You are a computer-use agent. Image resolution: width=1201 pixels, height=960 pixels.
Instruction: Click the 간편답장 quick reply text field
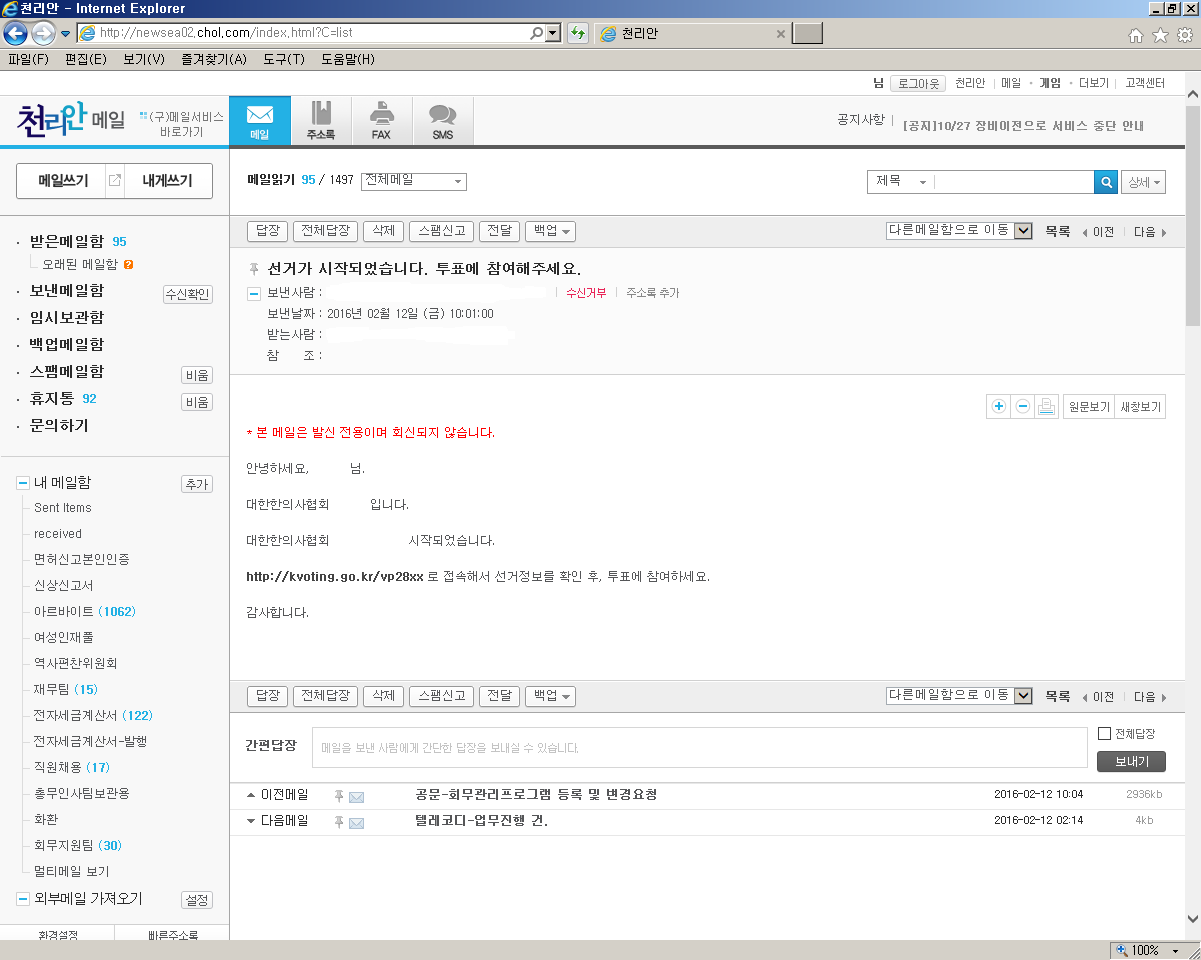coord(699,747)
